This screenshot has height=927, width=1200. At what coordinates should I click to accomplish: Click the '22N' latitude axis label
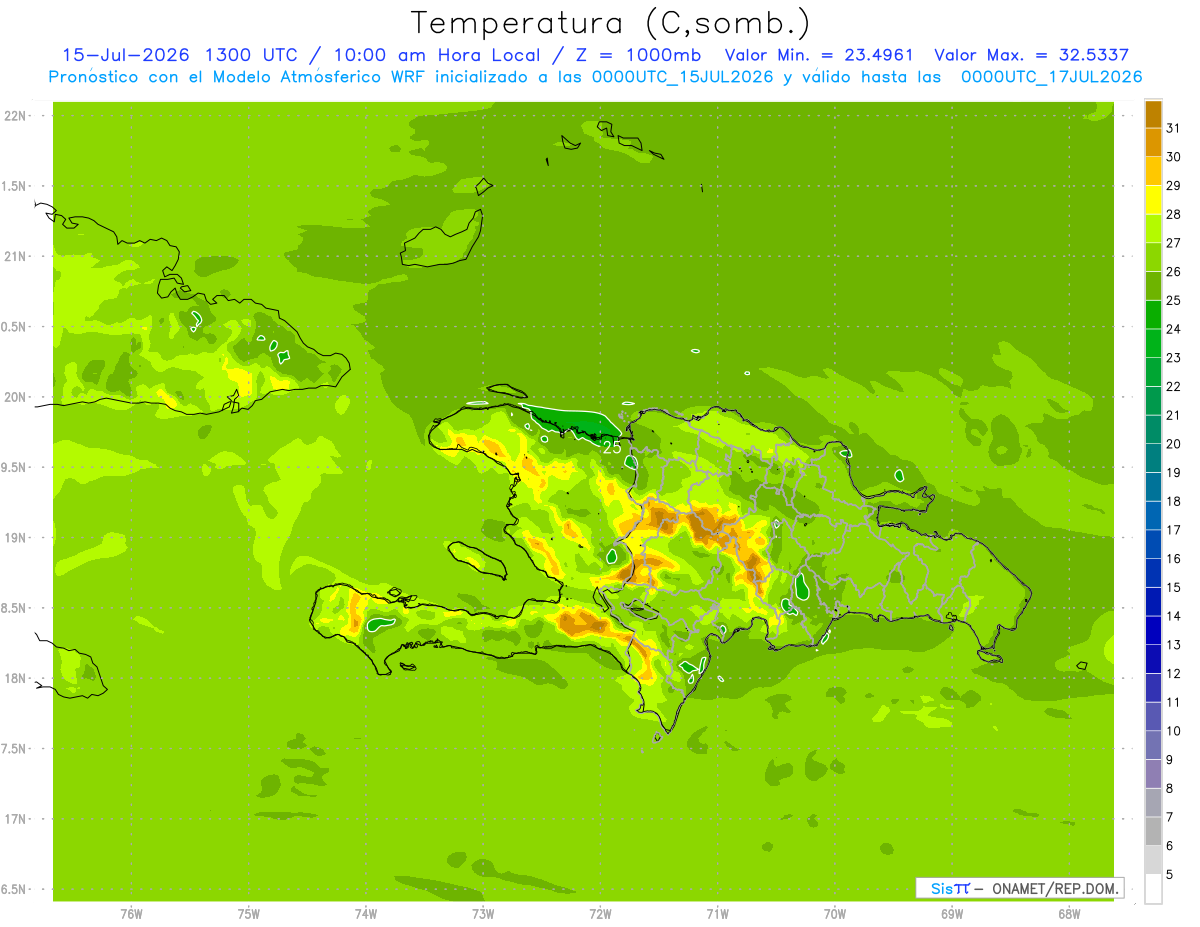(15, 116)
